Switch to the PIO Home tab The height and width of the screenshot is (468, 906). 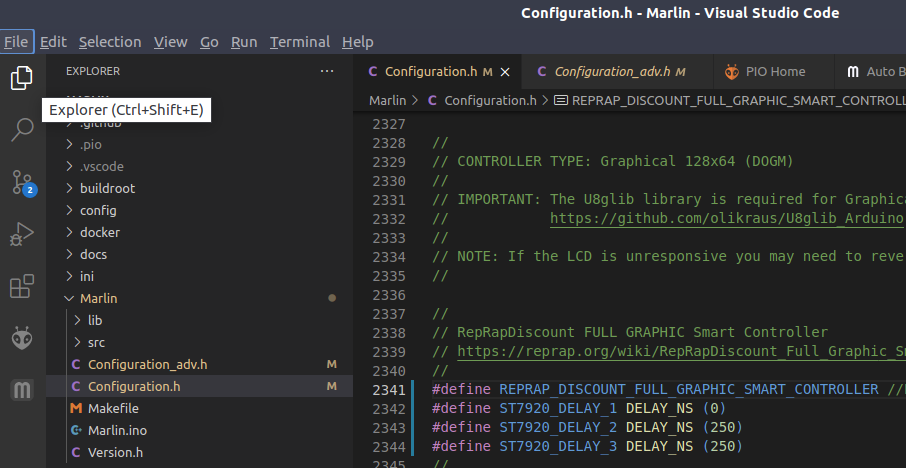coord(775,72)
